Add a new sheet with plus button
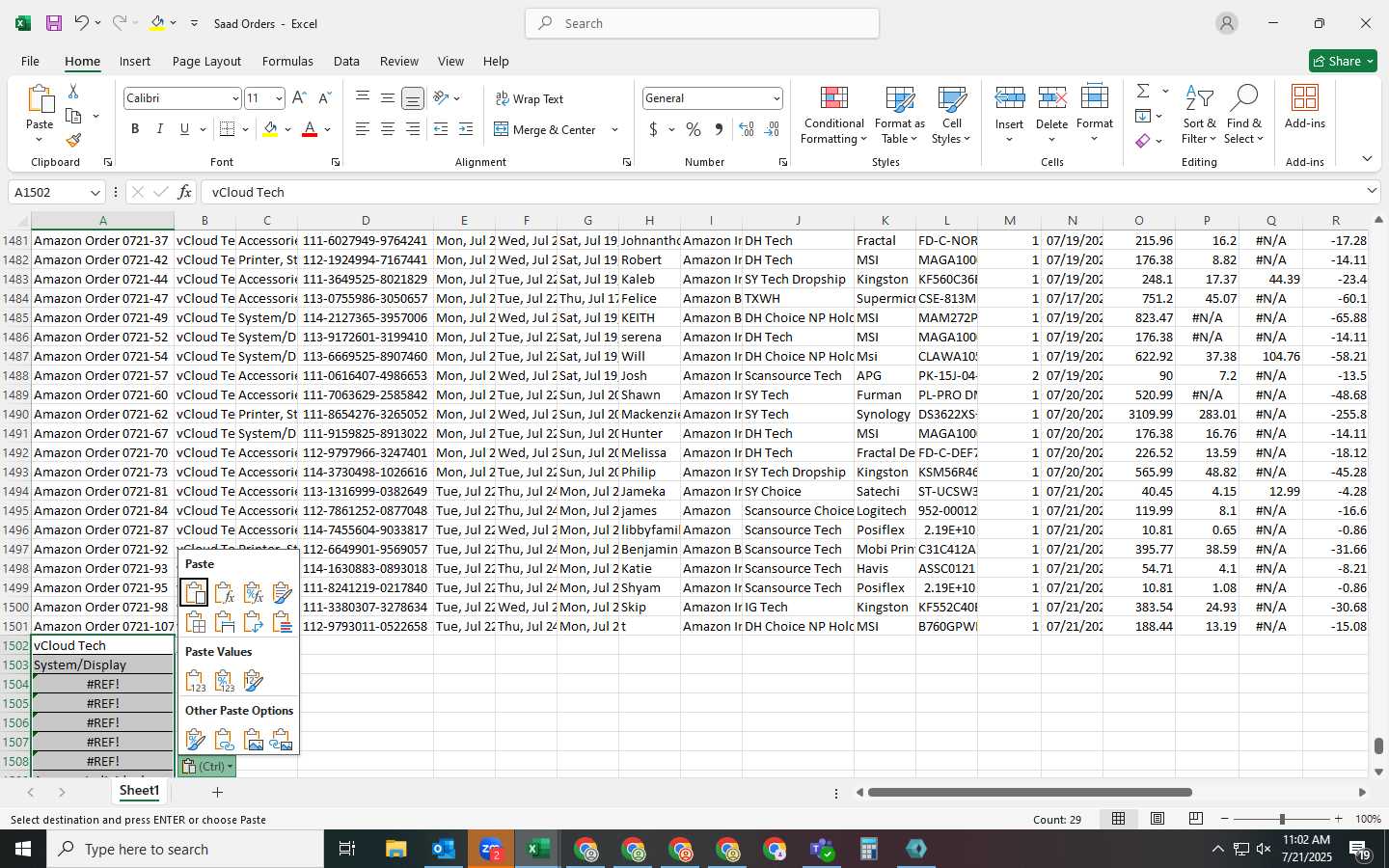 [217, 792]
